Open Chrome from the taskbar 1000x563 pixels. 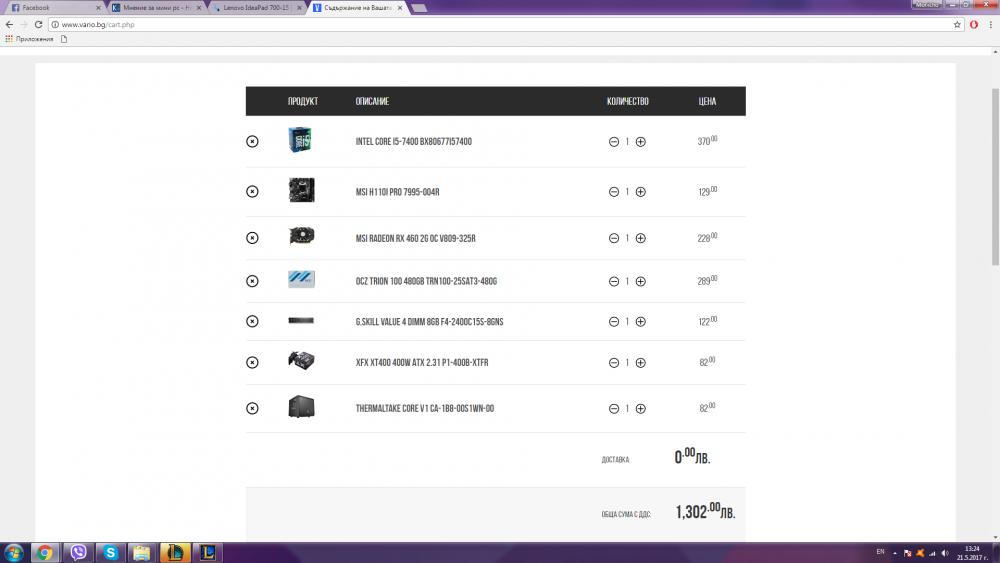tap(45, 552)
